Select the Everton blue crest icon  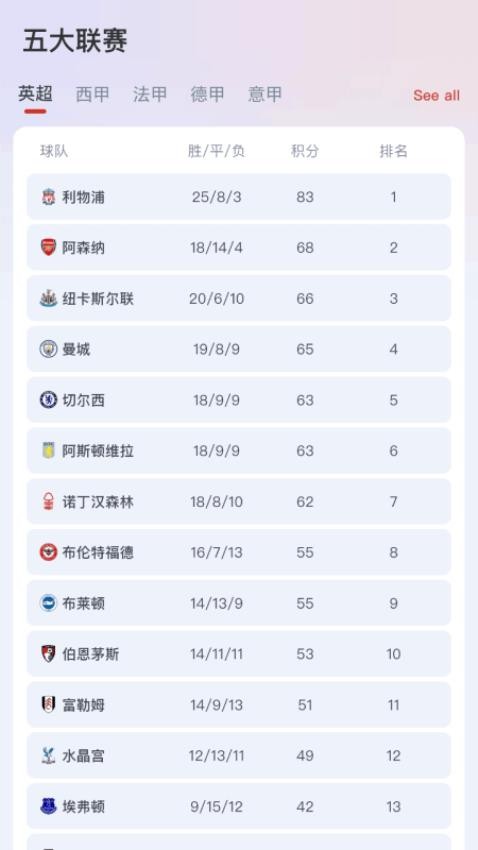[x=48, y=806]
